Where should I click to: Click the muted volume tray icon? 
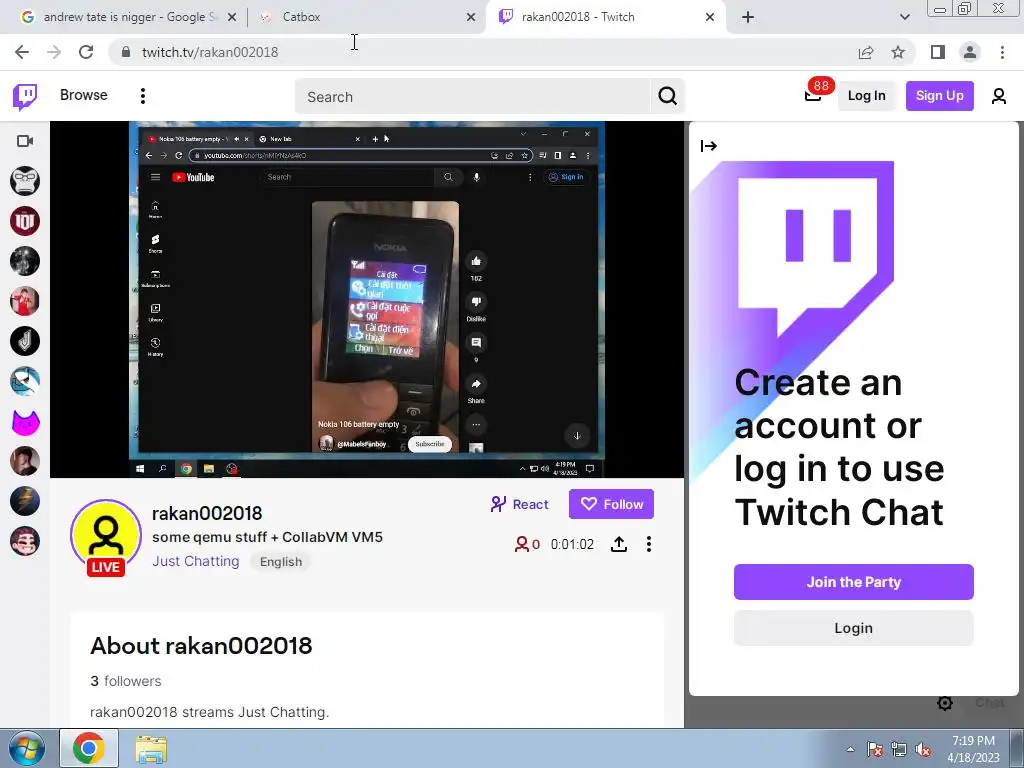[923, 749]
